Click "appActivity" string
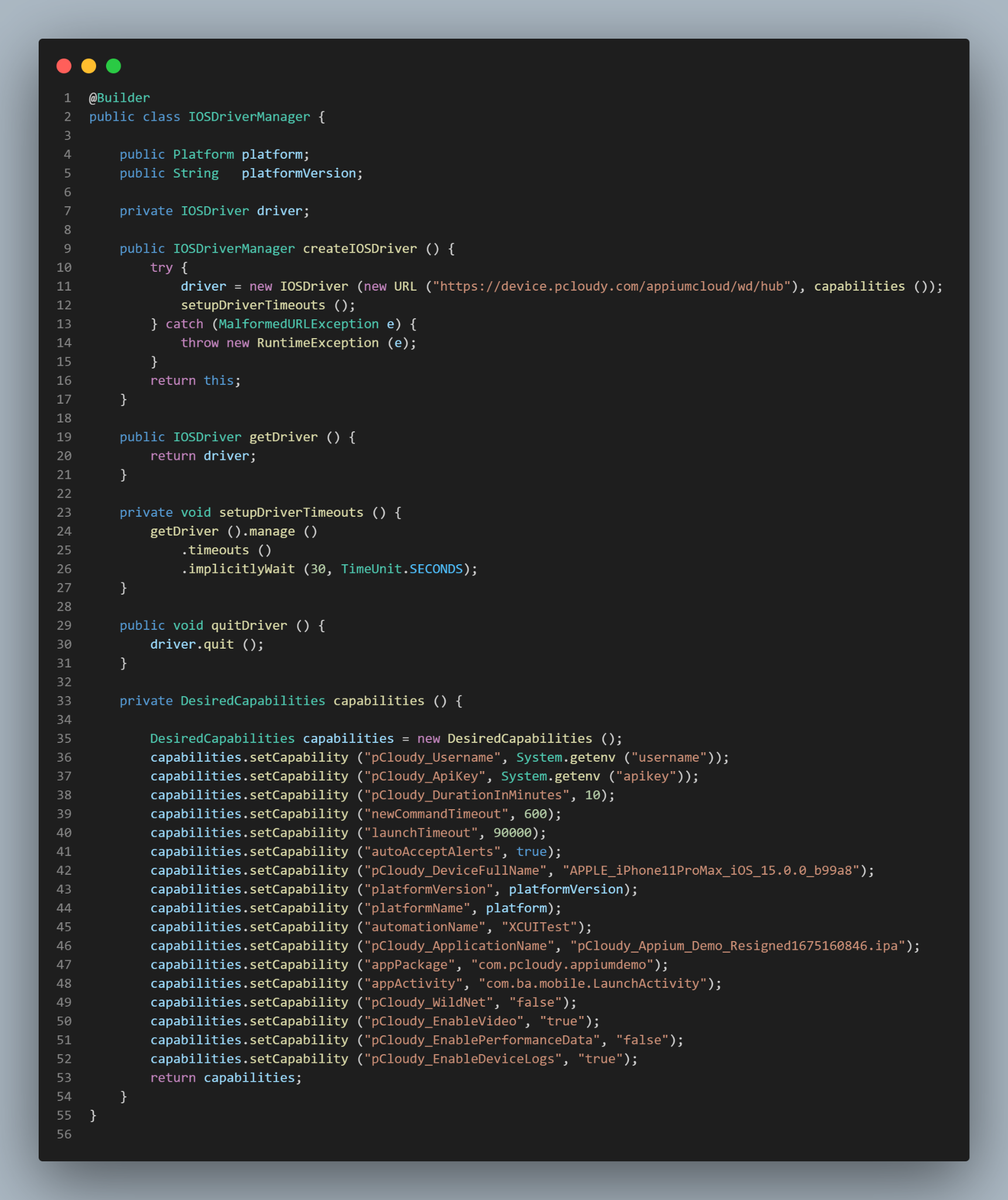 point(414,984)
